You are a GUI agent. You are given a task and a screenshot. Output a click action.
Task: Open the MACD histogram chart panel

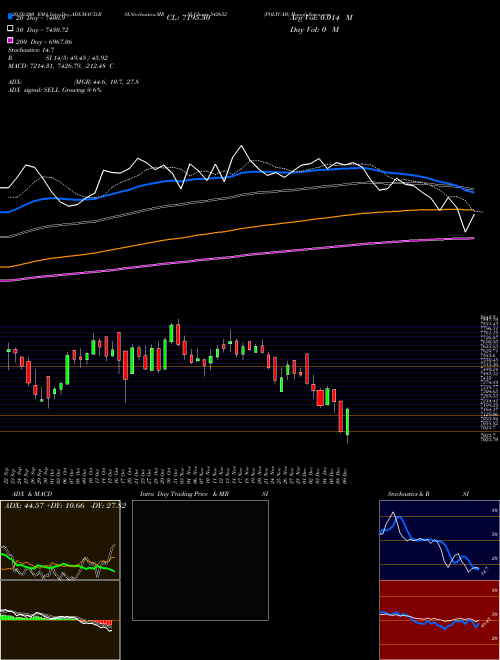coord(60,620)
